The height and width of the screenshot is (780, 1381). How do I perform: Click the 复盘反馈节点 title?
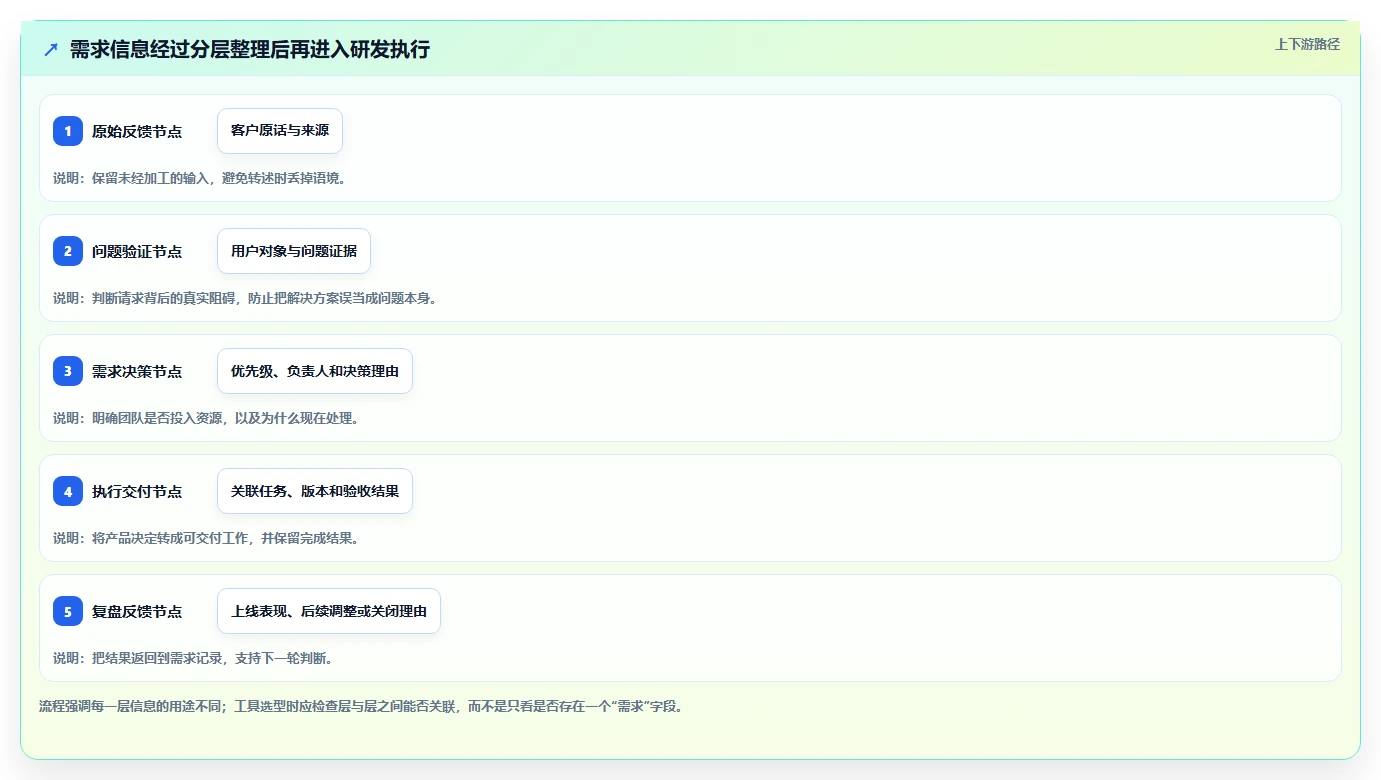click(137, 611)
